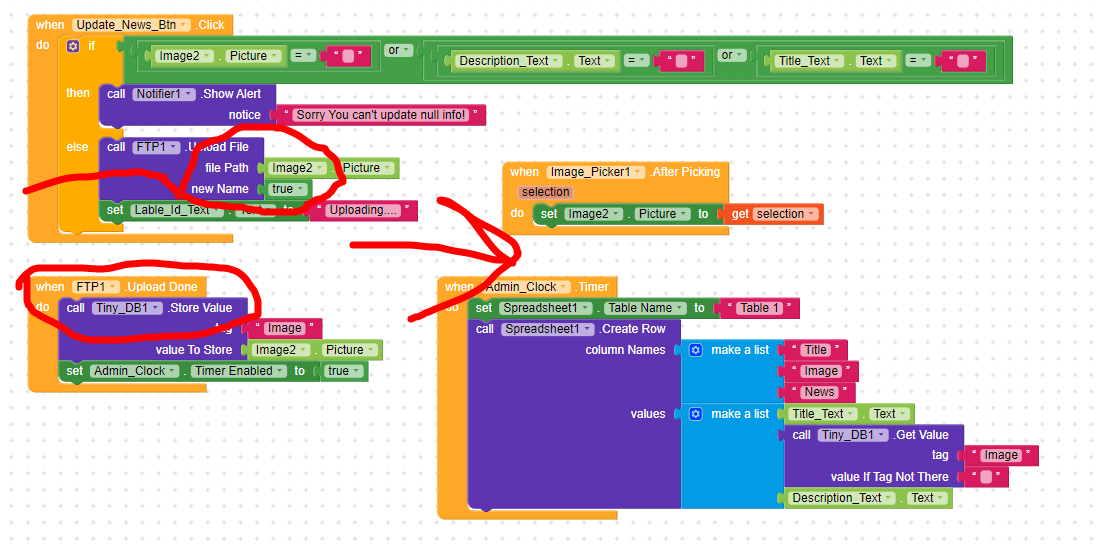The height and width of the screenshot is (550, 1105).
Task: Click the 'Image' string in column Names list
Action: tap(821, 371)
